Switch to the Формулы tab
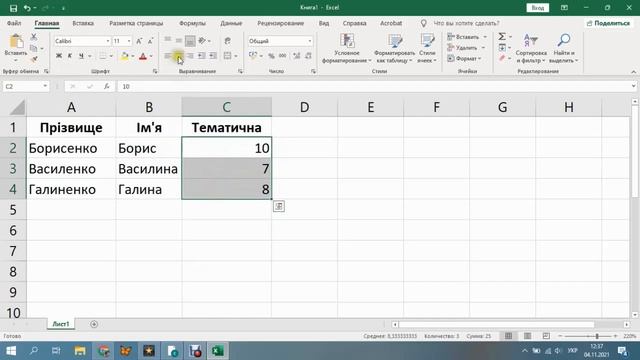The width and height of the screenshot is (640, 360). point(192,23)
